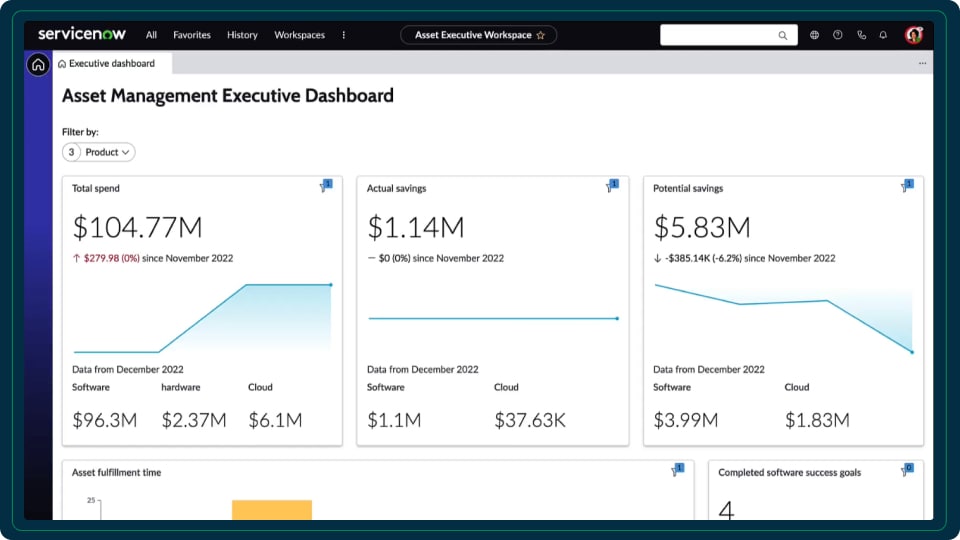The image size is (960, 540).
Task: Select the Executive dashboard tab
Action: pos(111,63)
